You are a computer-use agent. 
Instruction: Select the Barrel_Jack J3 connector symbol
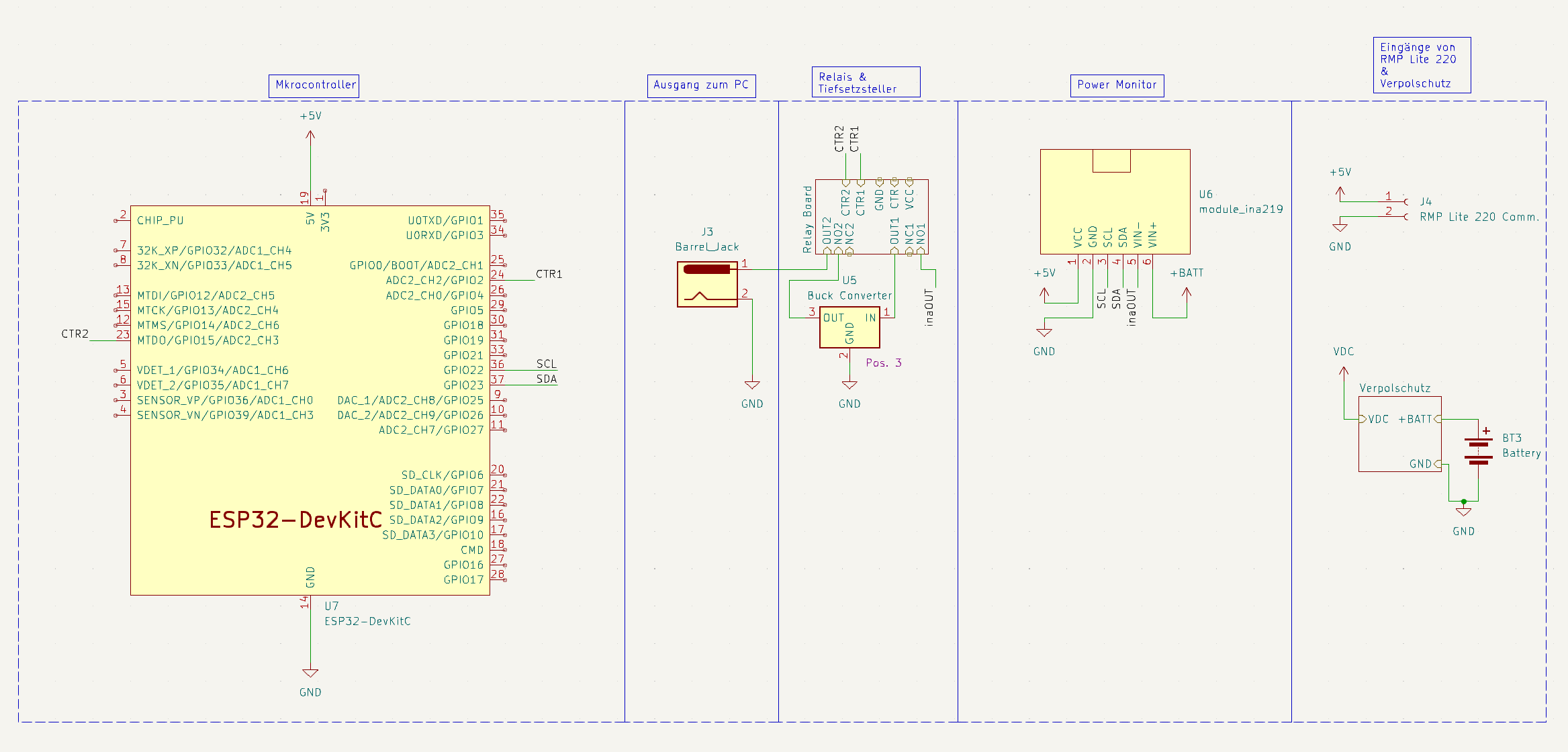(x=707, y=285)
